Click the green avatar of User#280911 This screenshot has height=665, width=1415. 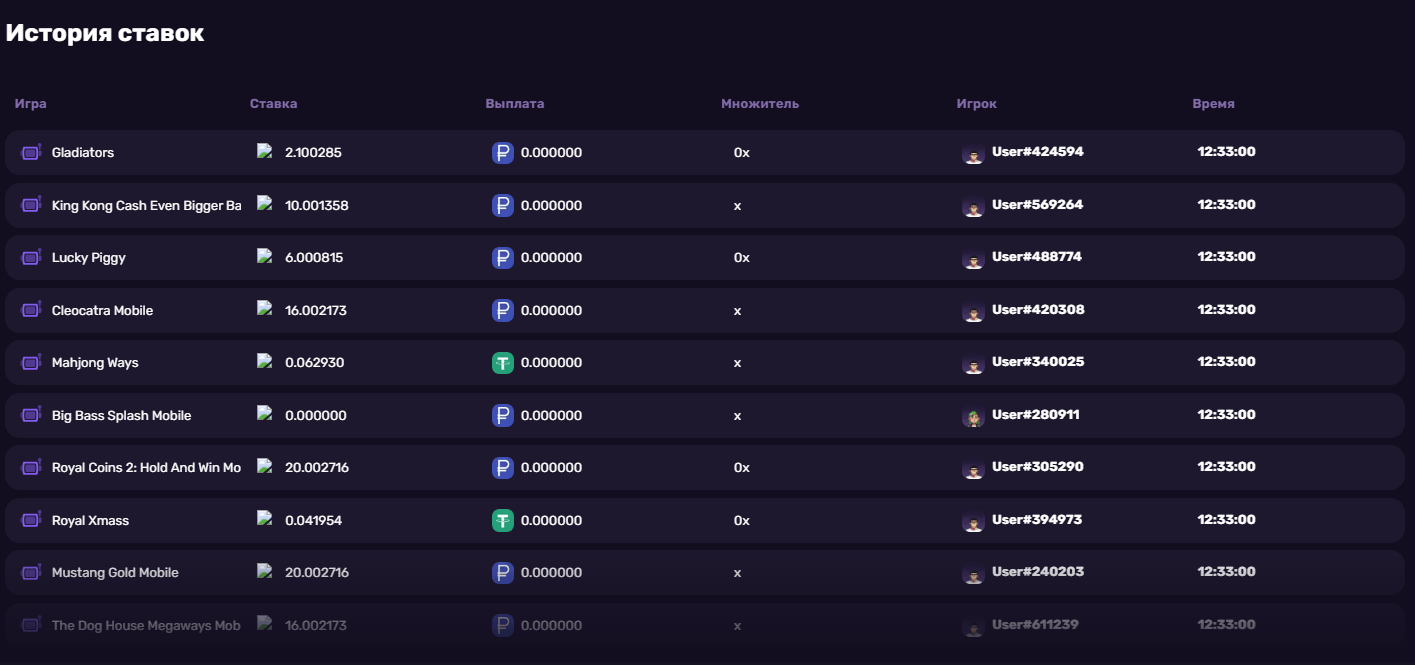(973, 415)
